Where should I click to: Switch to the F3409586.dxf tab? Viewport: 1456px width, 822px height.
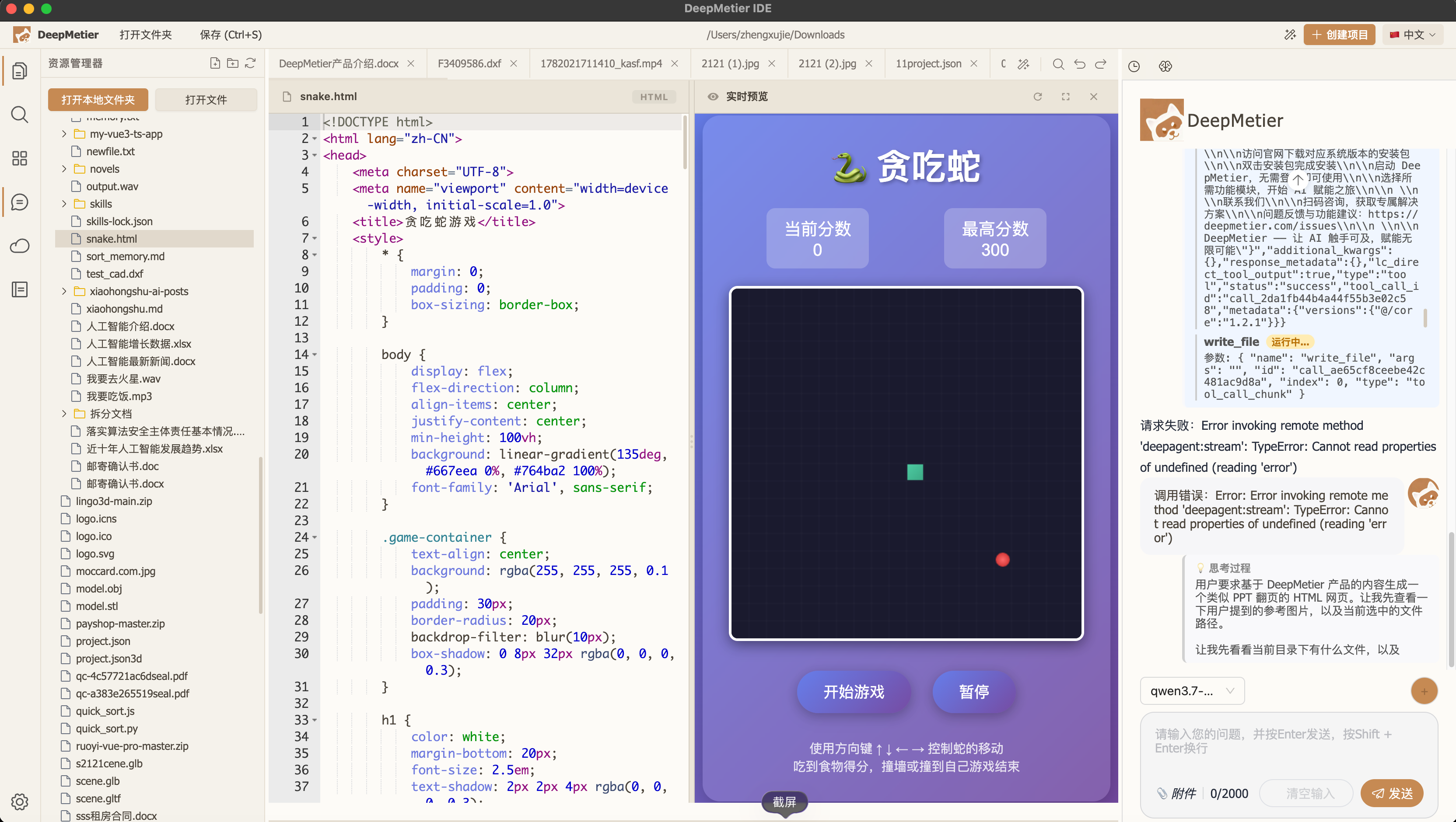[469, 63]
